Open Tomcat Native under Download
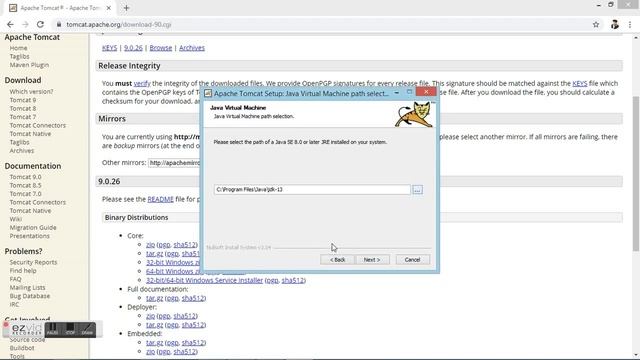The image size is (640, 360). click(x=30, y=134)
